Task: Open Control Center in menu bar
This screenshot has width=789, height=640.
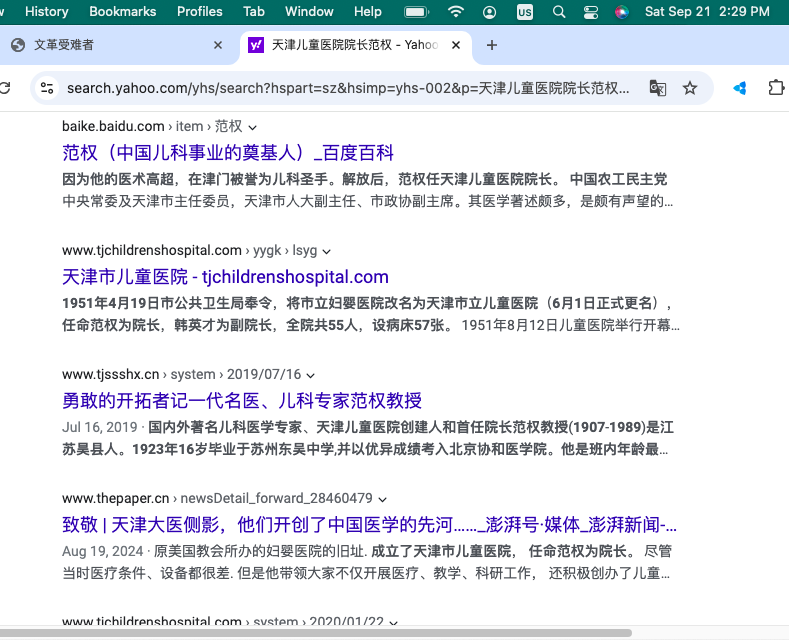Action: (590, 12)
